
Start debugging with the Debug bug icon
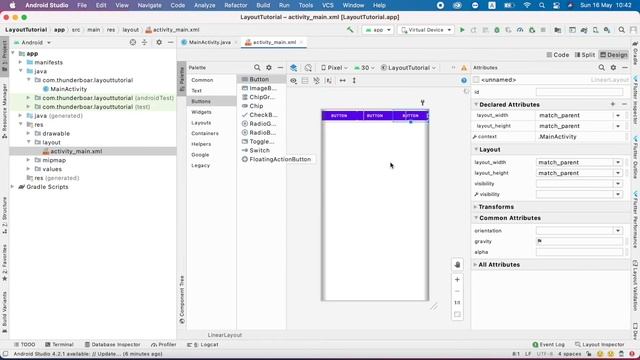(x=497, y=30)
